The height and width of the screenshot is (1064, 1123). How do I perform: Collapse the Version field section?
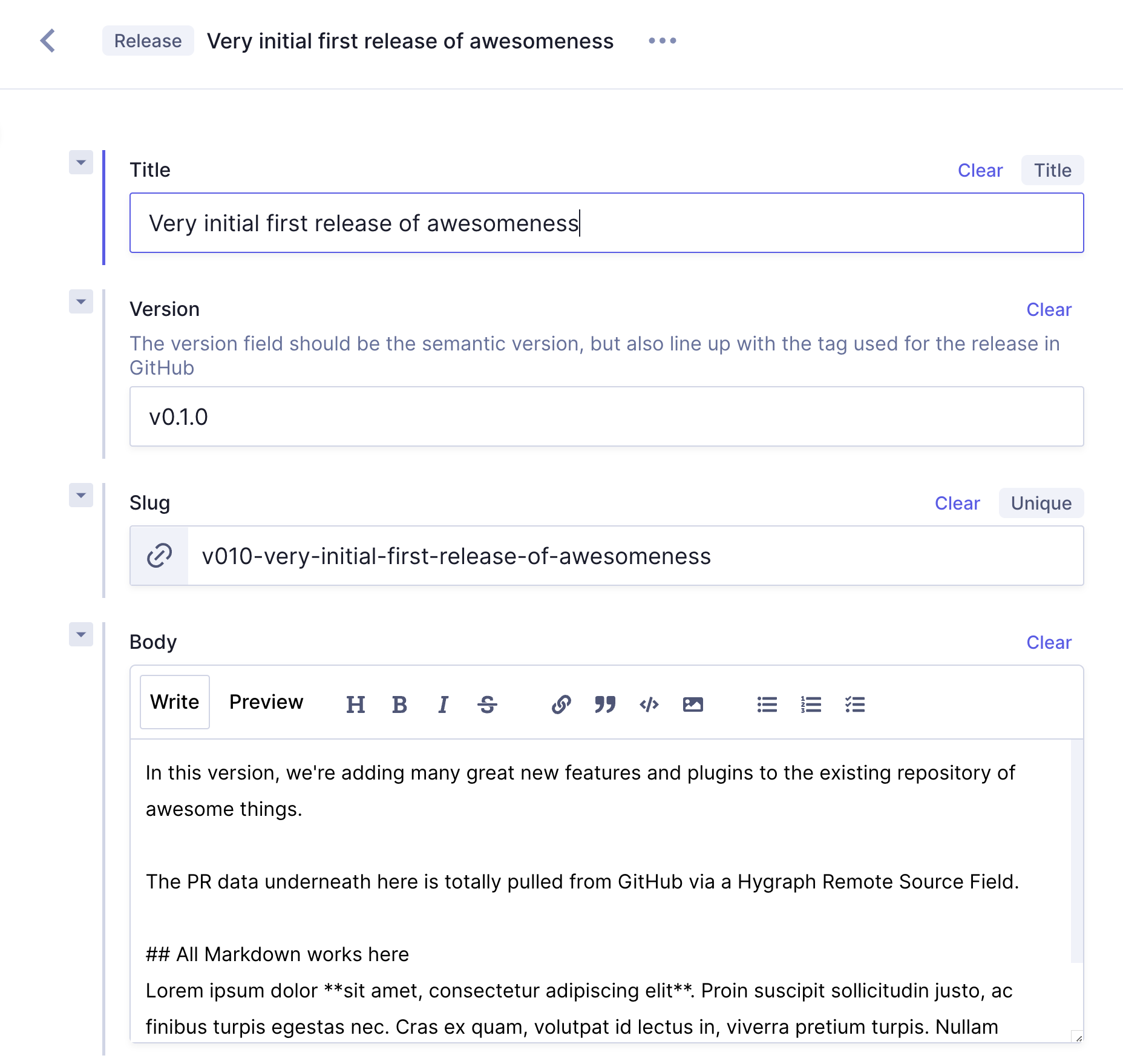click(80, 302)
